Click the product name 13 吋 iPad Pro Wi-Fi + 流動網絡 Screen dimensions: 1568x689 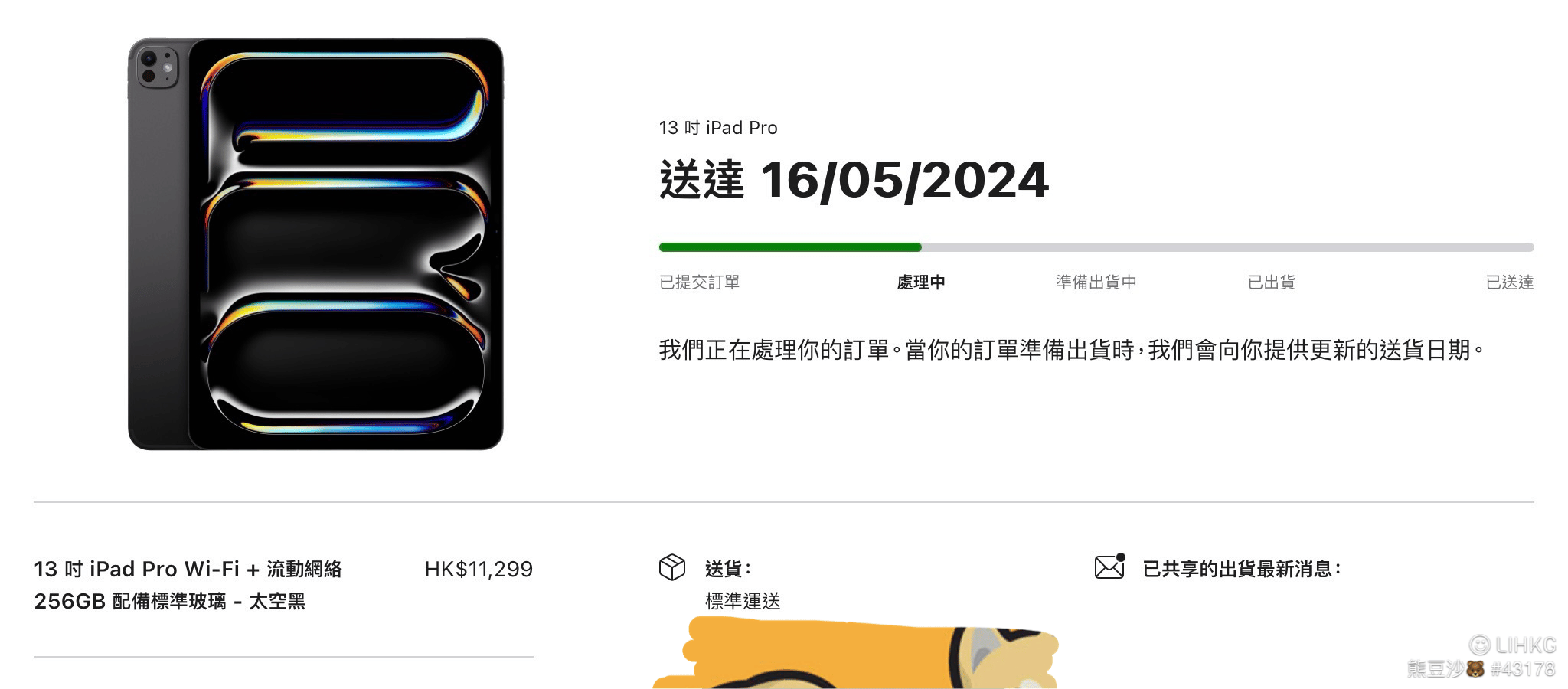(x=188, y=569)
